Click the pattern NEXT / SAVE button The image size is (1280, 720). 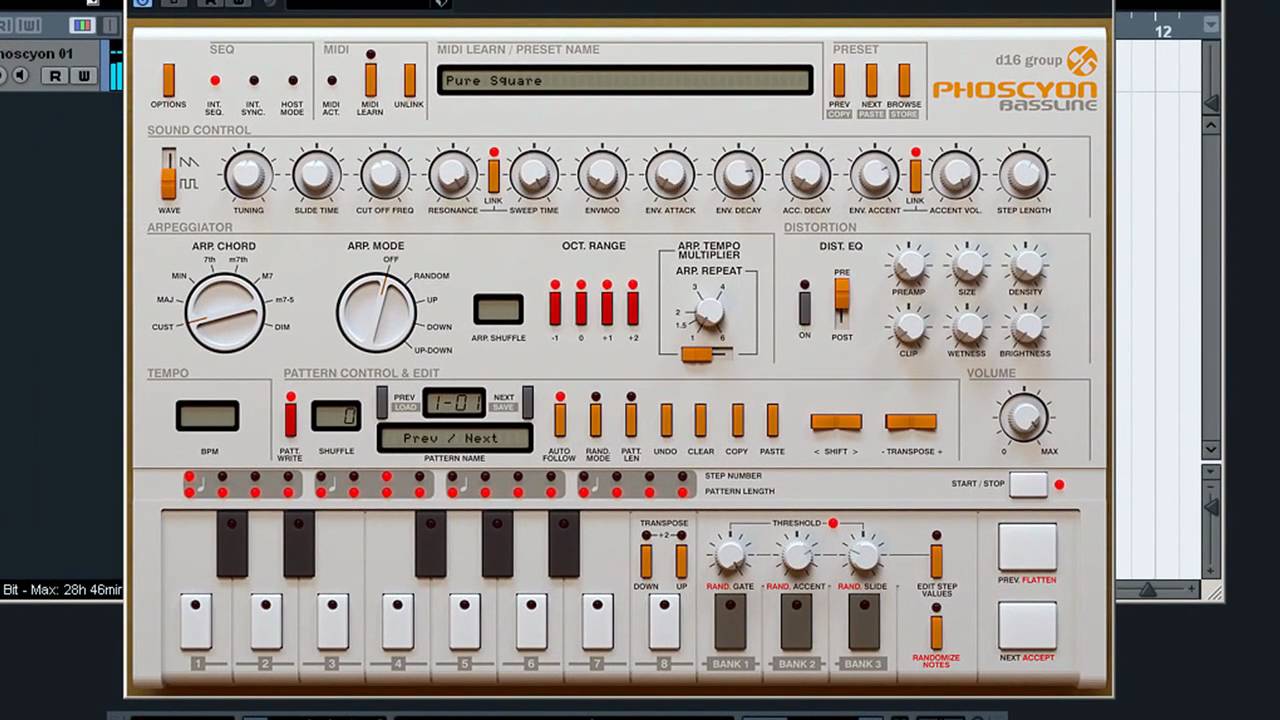point(527,403)
